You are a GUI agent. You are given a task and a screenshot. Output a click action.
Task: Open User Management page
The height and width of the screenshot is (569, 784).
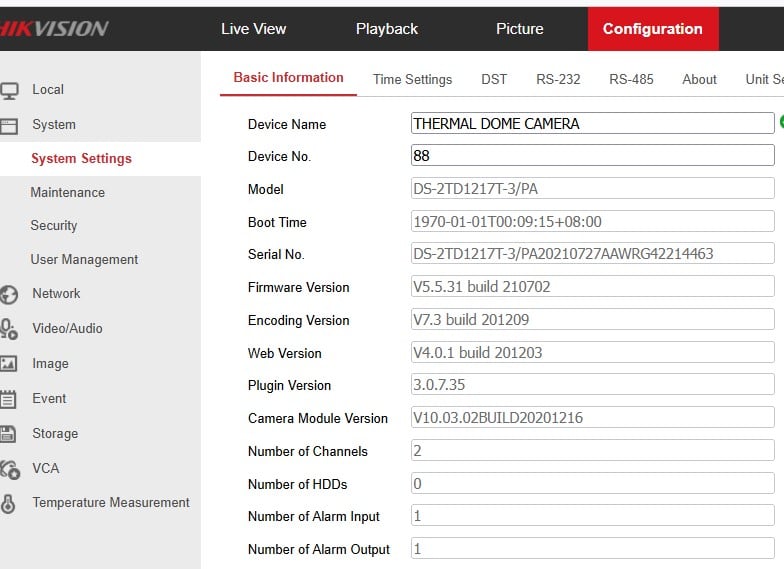click(84, 260)
